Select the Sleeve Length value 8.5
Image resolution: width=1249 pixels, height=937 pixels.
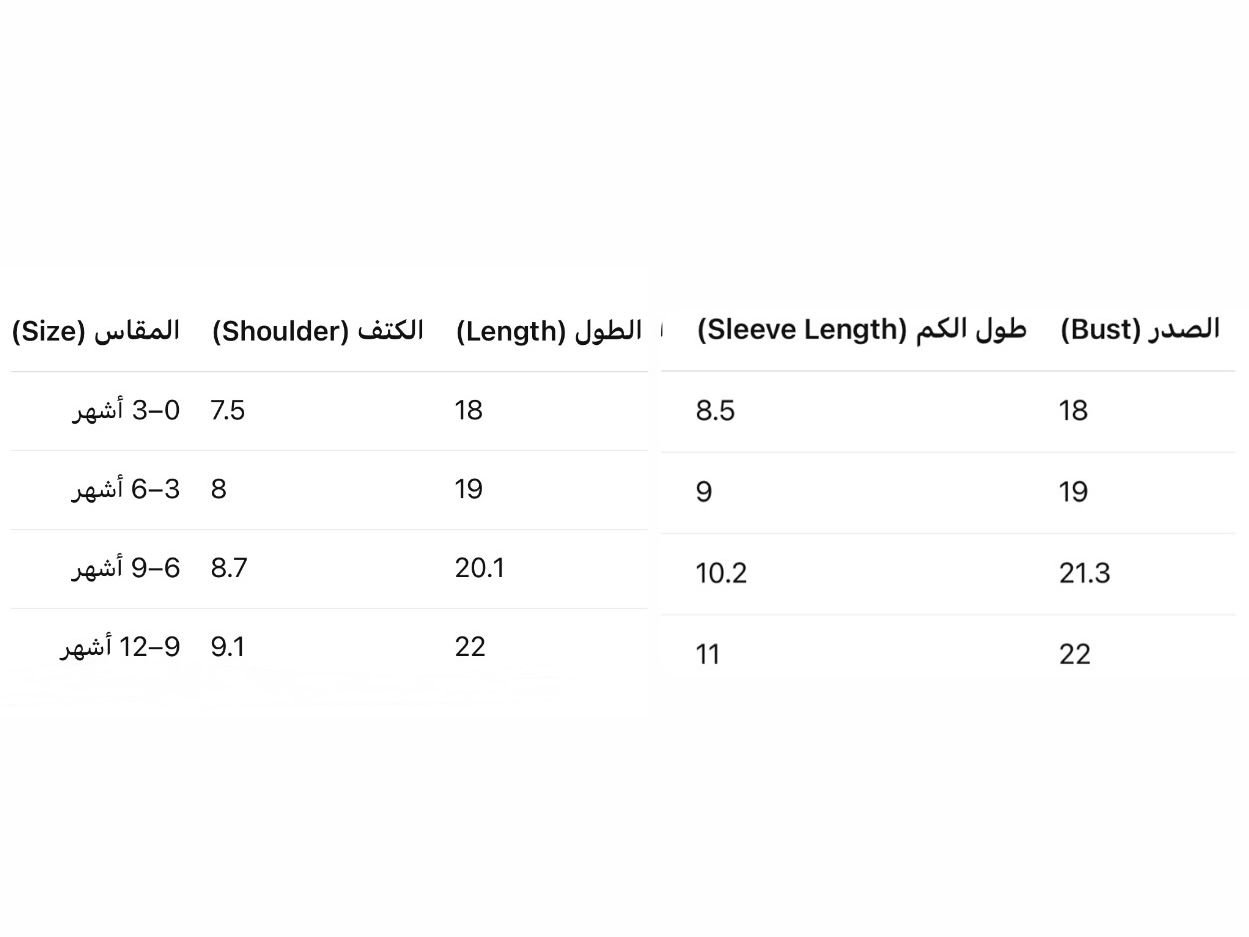[716, 411]
